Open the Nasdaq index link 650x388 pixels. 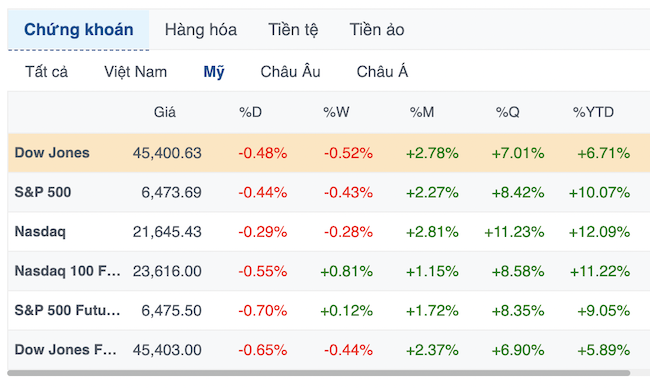[40, 231]
